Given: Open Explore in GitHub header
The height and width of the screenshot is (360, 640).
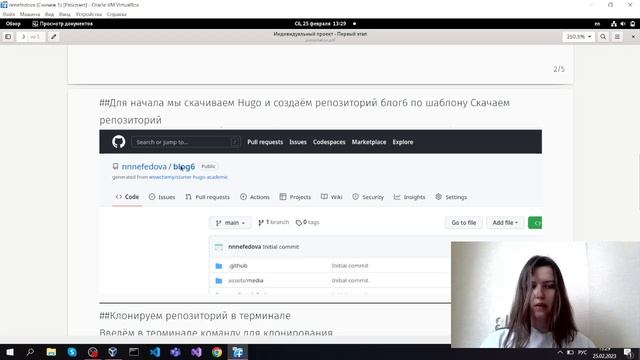Looking at the screenshot, I should [x=403, y=142].
